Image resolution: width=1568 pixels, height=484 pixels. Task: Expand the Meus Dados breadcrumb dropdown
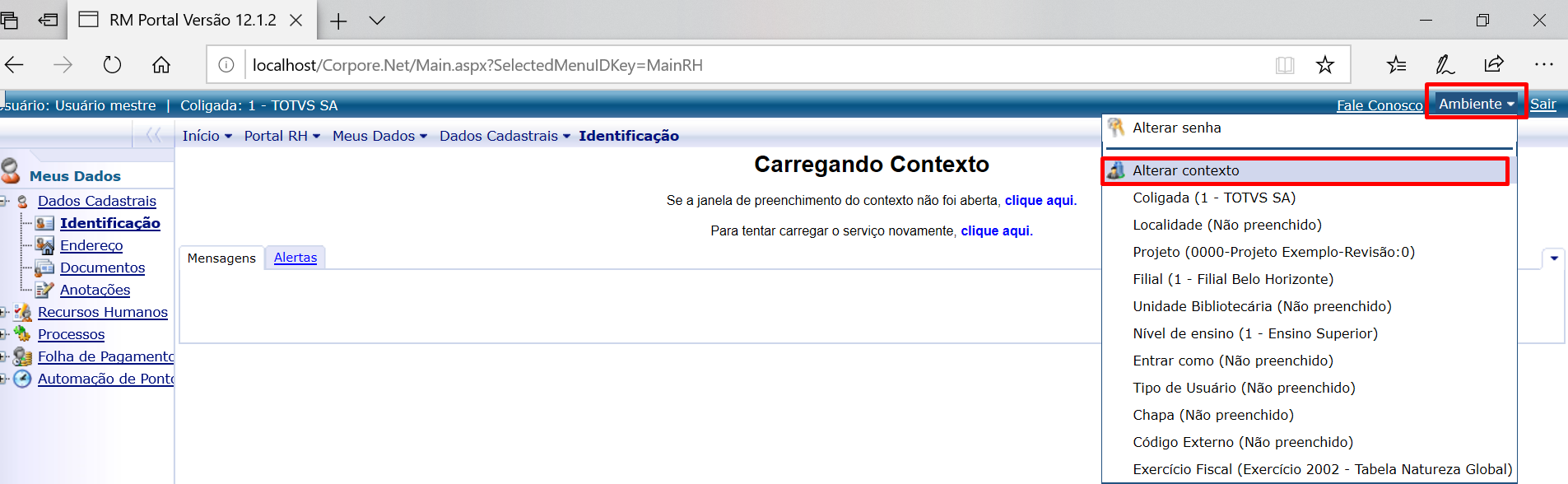(x=424, y=137)
